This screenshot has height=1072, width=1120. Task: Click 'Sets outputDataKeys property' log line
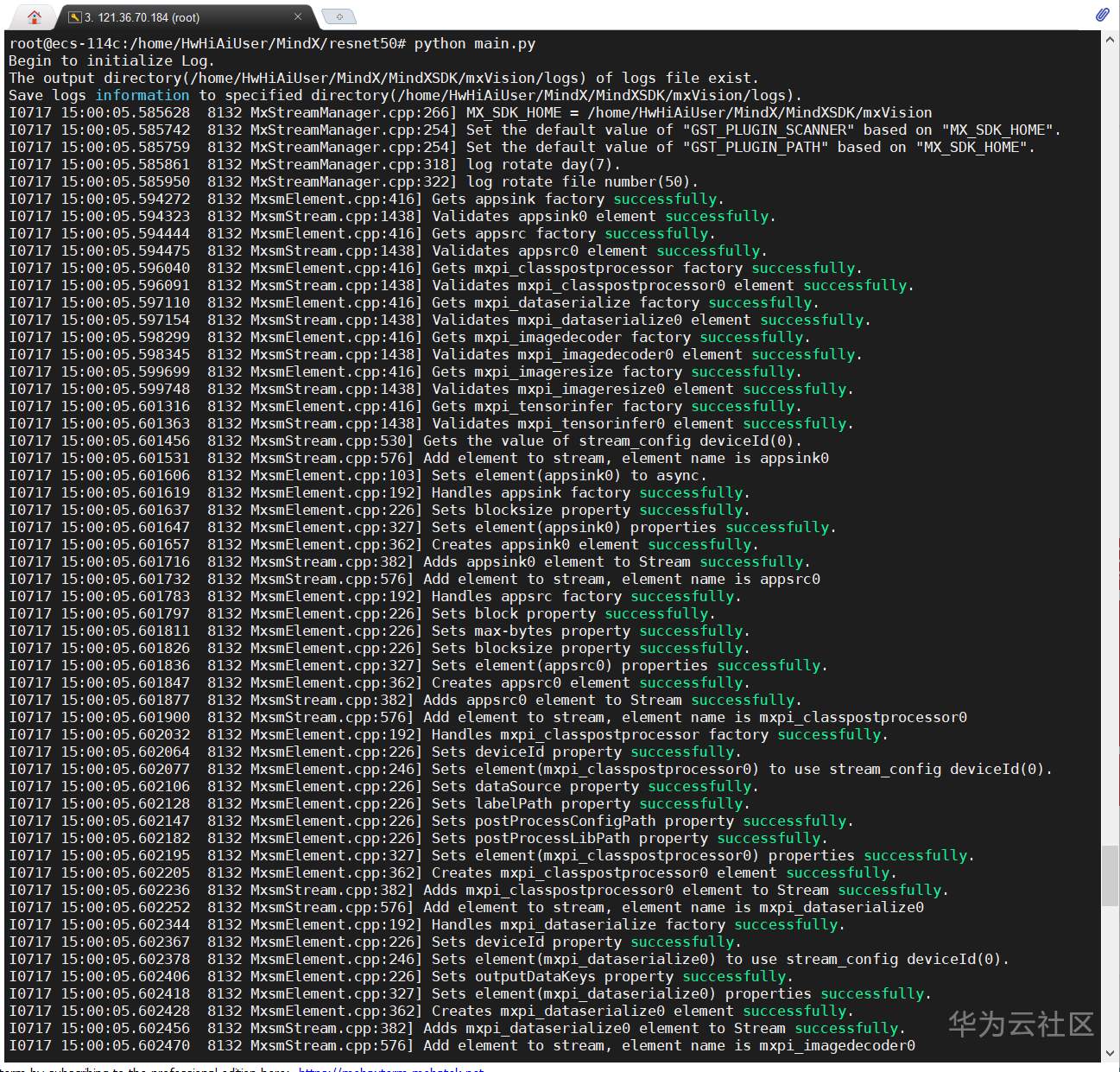click(x=402, y=976)
